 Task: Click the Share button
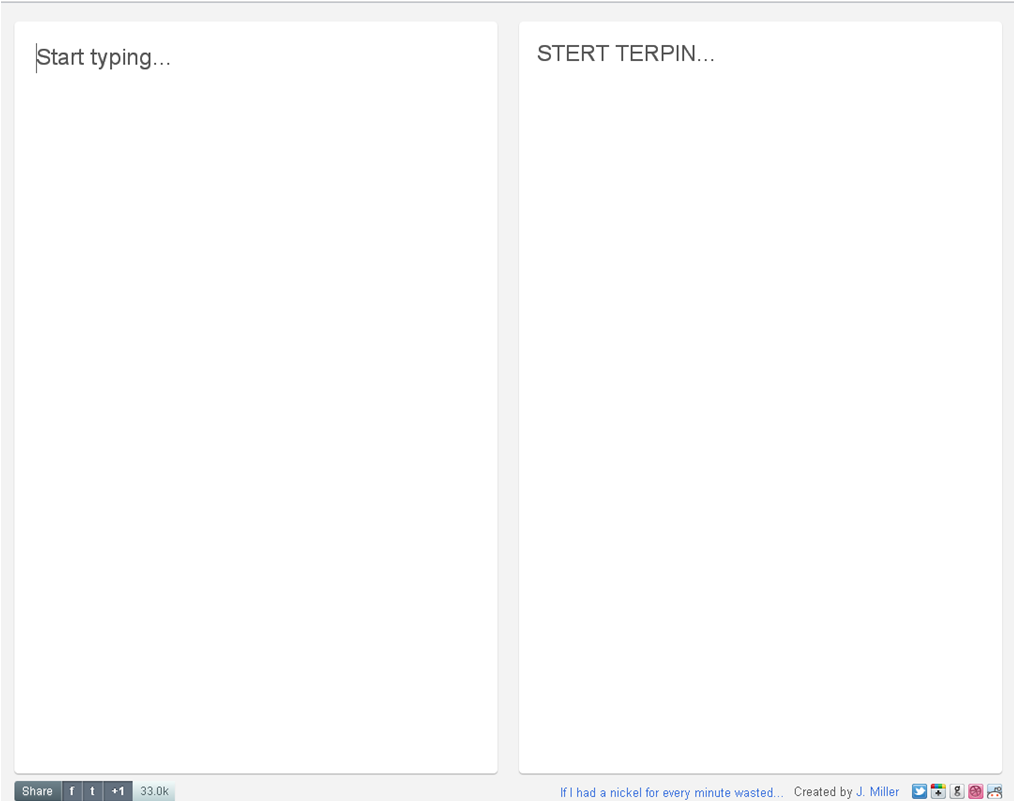37,791
